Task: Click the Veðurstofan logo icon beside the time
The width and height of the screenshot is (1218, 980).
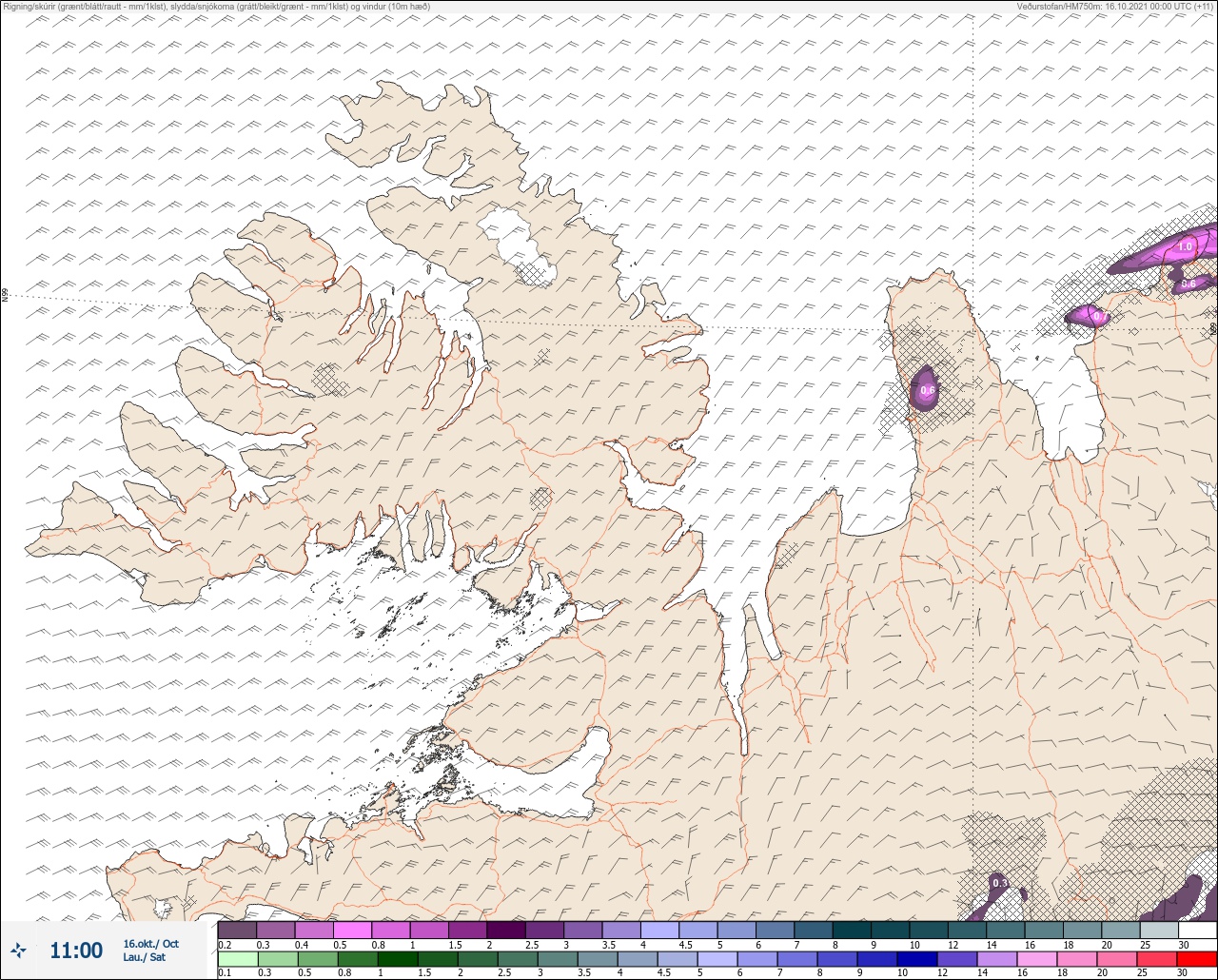Action: (x=18, y=950)
